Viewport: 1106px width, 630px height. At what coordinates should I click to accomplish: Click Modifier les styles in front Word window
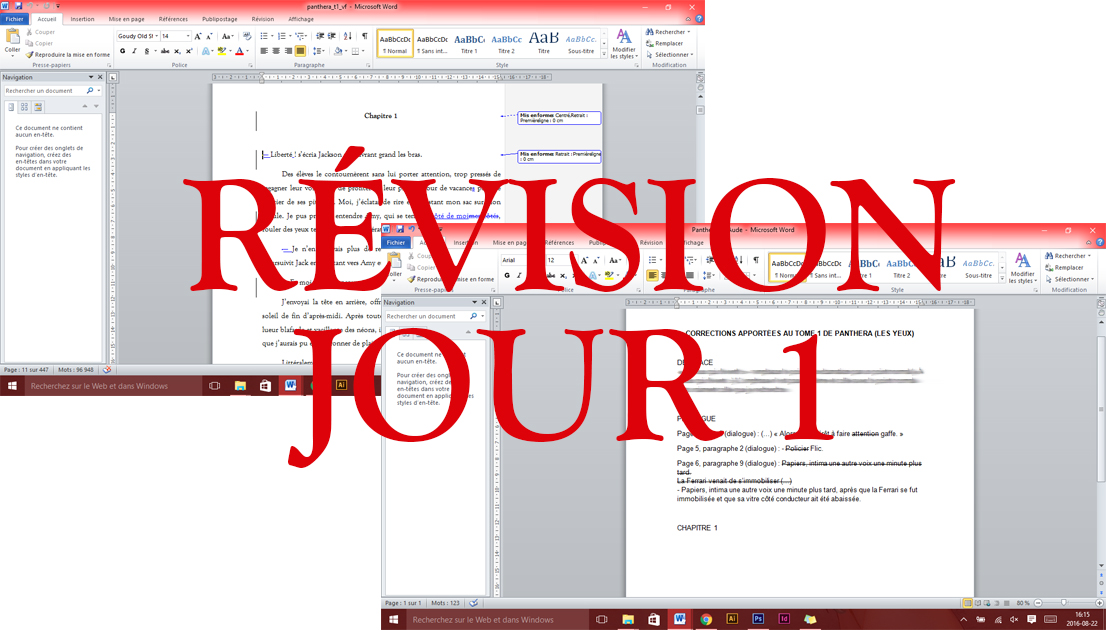click(1022, 268)
